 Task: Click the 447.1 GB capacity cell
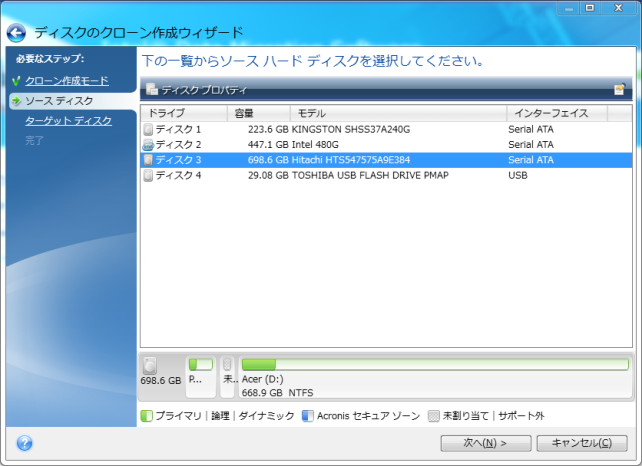point(268,145)
